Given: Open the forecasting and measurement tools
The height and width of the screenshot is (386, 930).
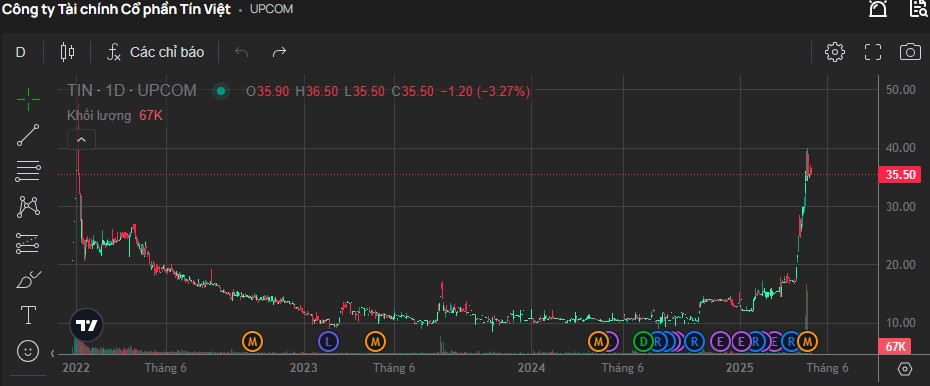Looking at the screenshot, I should pyautogui.click(x=28, y=243).
